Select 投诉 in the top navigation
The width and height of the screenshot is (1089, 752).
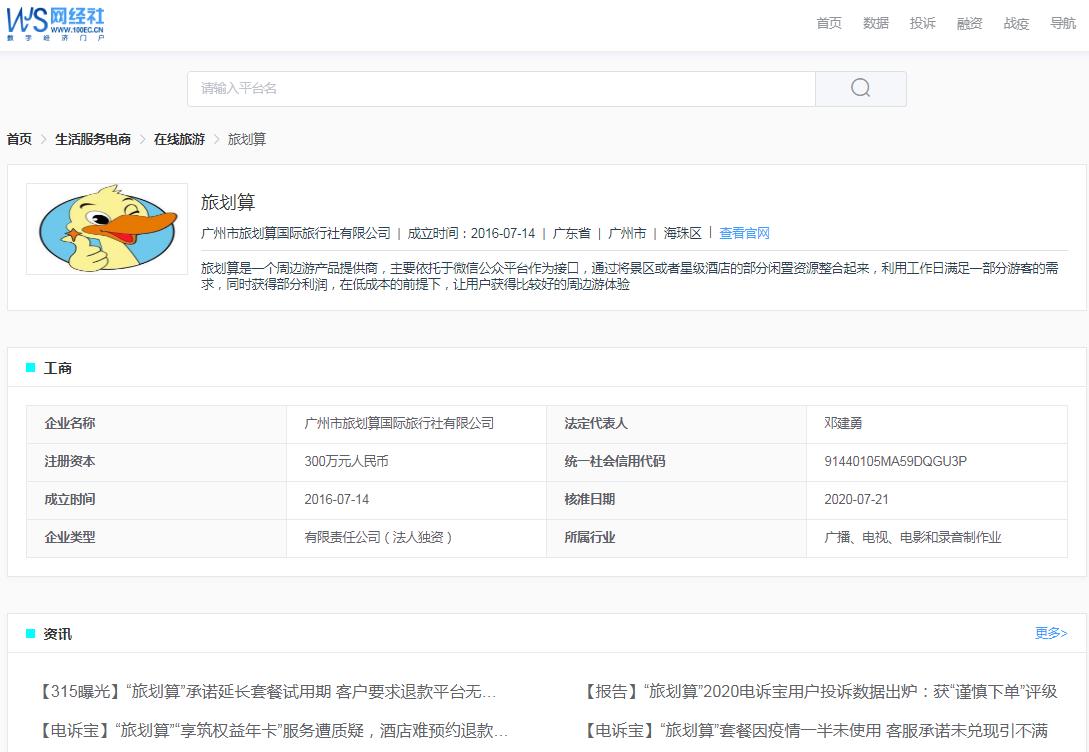click(x=923, y=23)
